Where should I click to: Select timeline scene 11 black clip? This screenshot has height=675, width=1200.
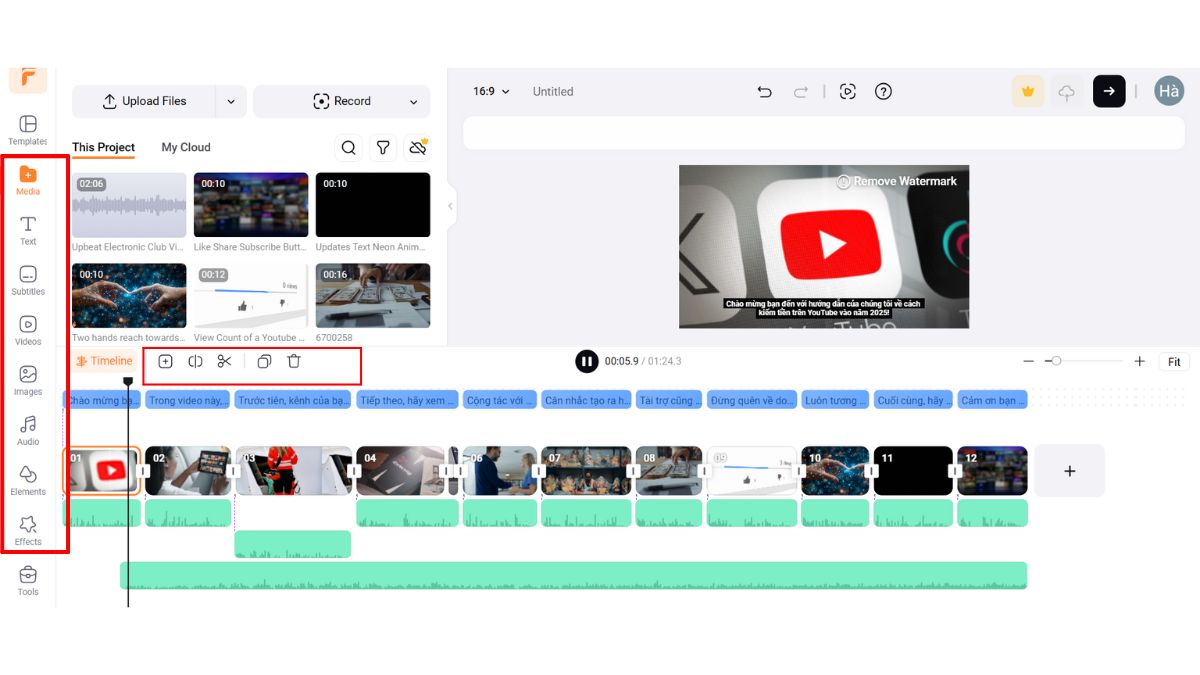tap(913, 471)
